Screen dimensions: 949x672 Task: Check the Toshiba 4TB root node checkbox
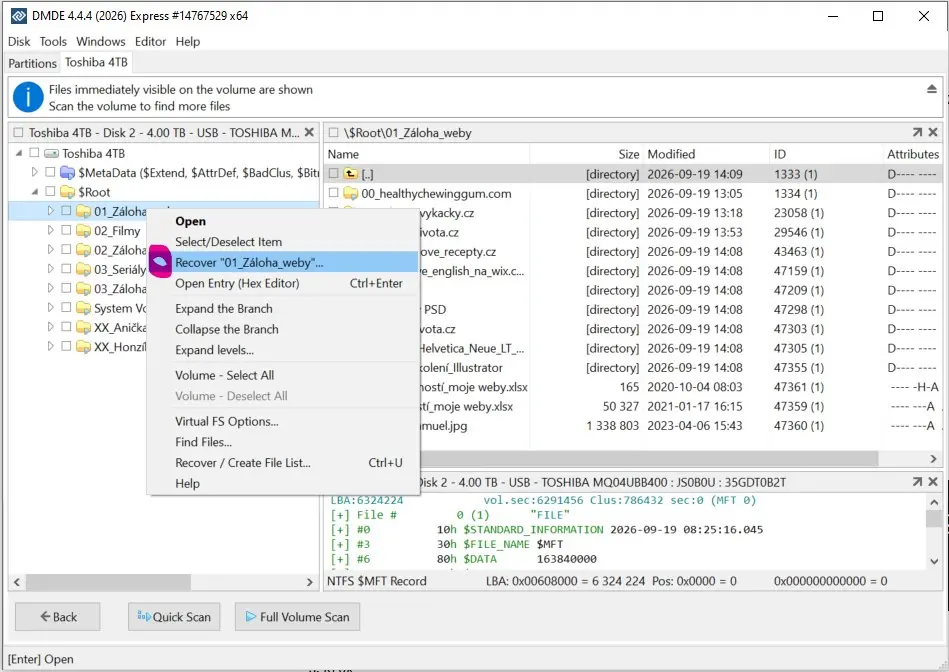click(x=34, y=153)
